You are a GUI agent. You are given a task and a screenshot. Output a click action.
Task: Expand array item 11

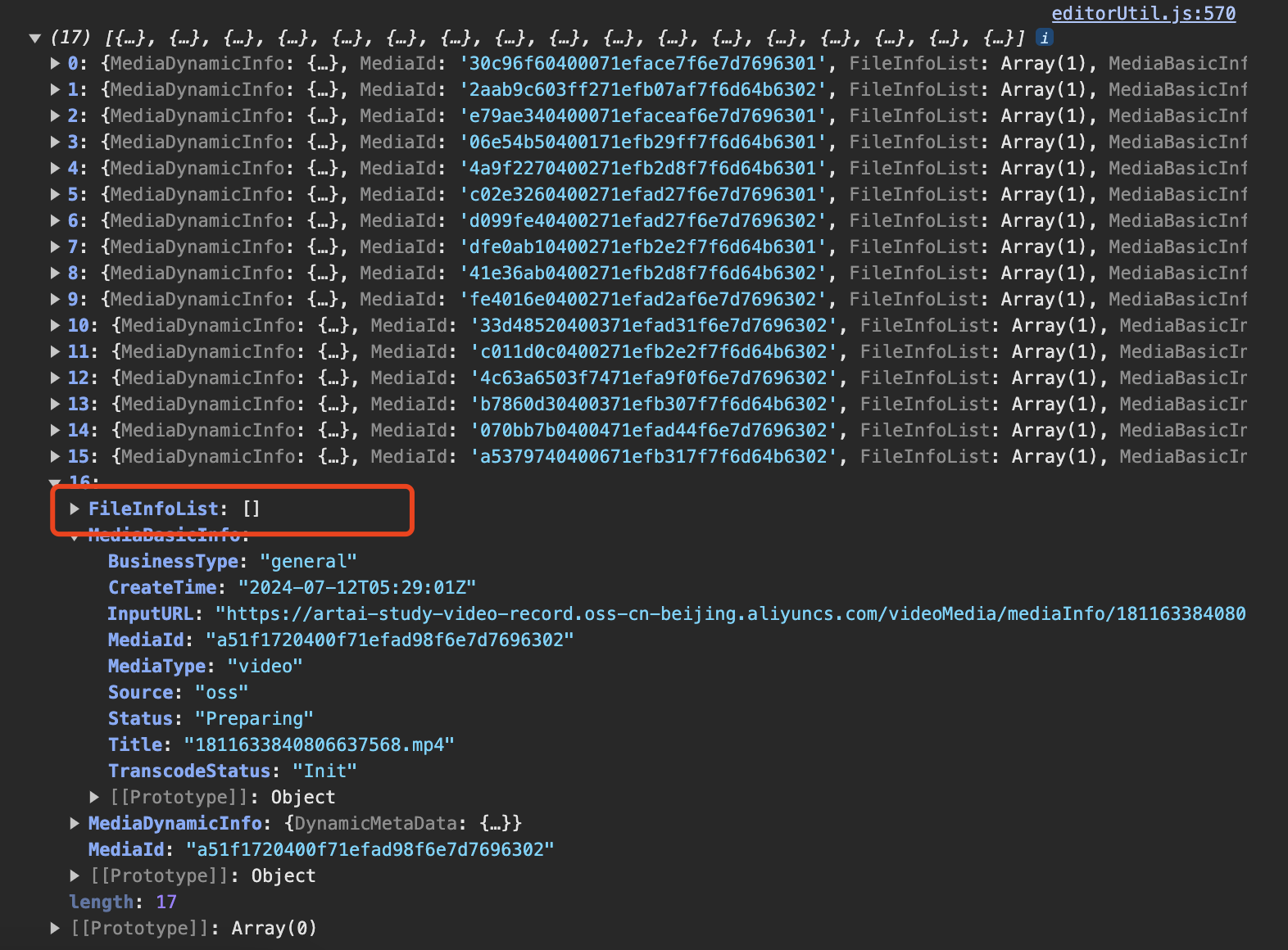[55, 351]
